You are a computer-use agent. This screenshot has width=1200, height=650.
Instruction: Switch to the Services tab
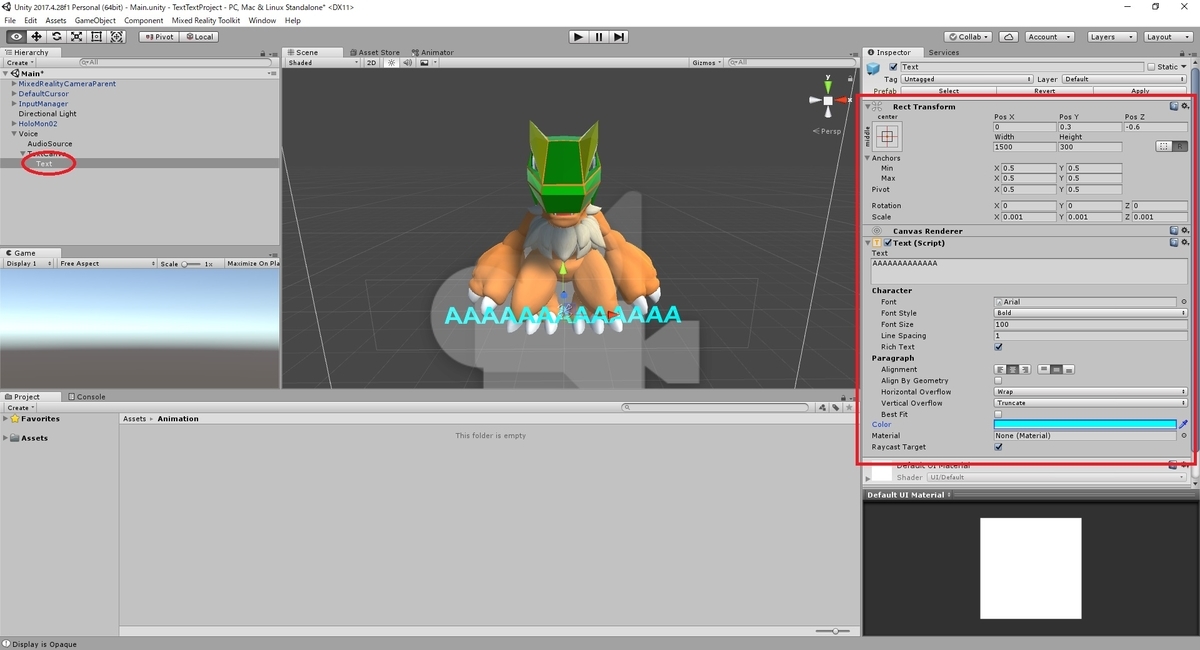943,52
